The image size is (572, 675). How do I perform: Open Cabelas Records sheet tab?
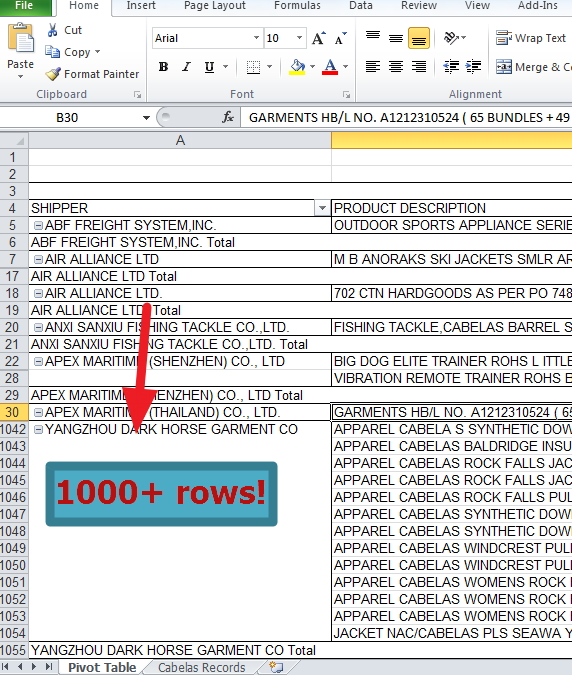[201, 667]
